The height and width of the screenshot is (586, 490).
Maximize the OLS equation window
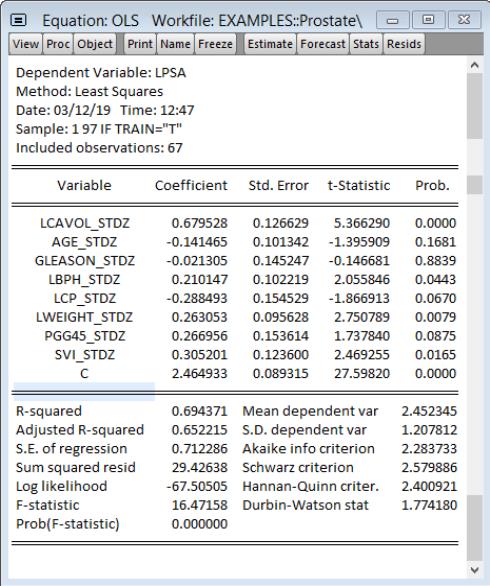(x=428, y=20)
